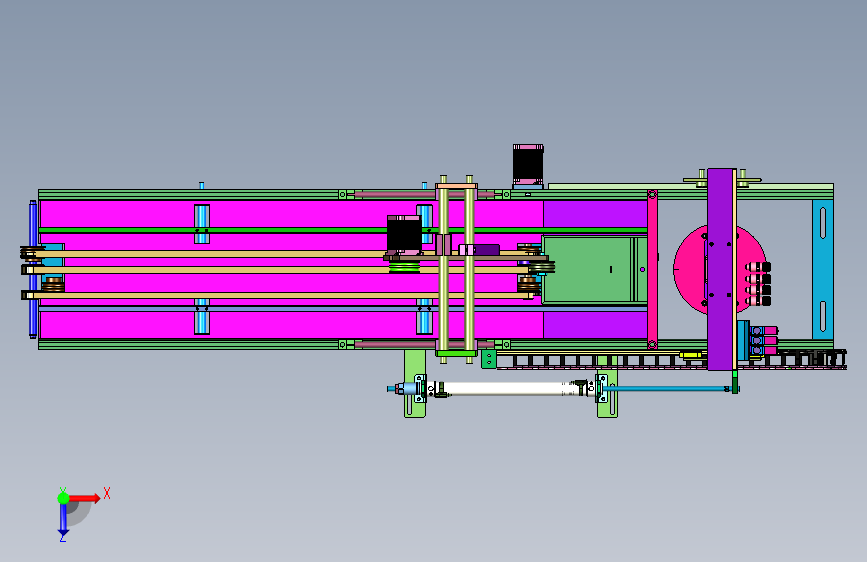
Task: Select the black stepper motor above the top frame rail
Action: 528,164
